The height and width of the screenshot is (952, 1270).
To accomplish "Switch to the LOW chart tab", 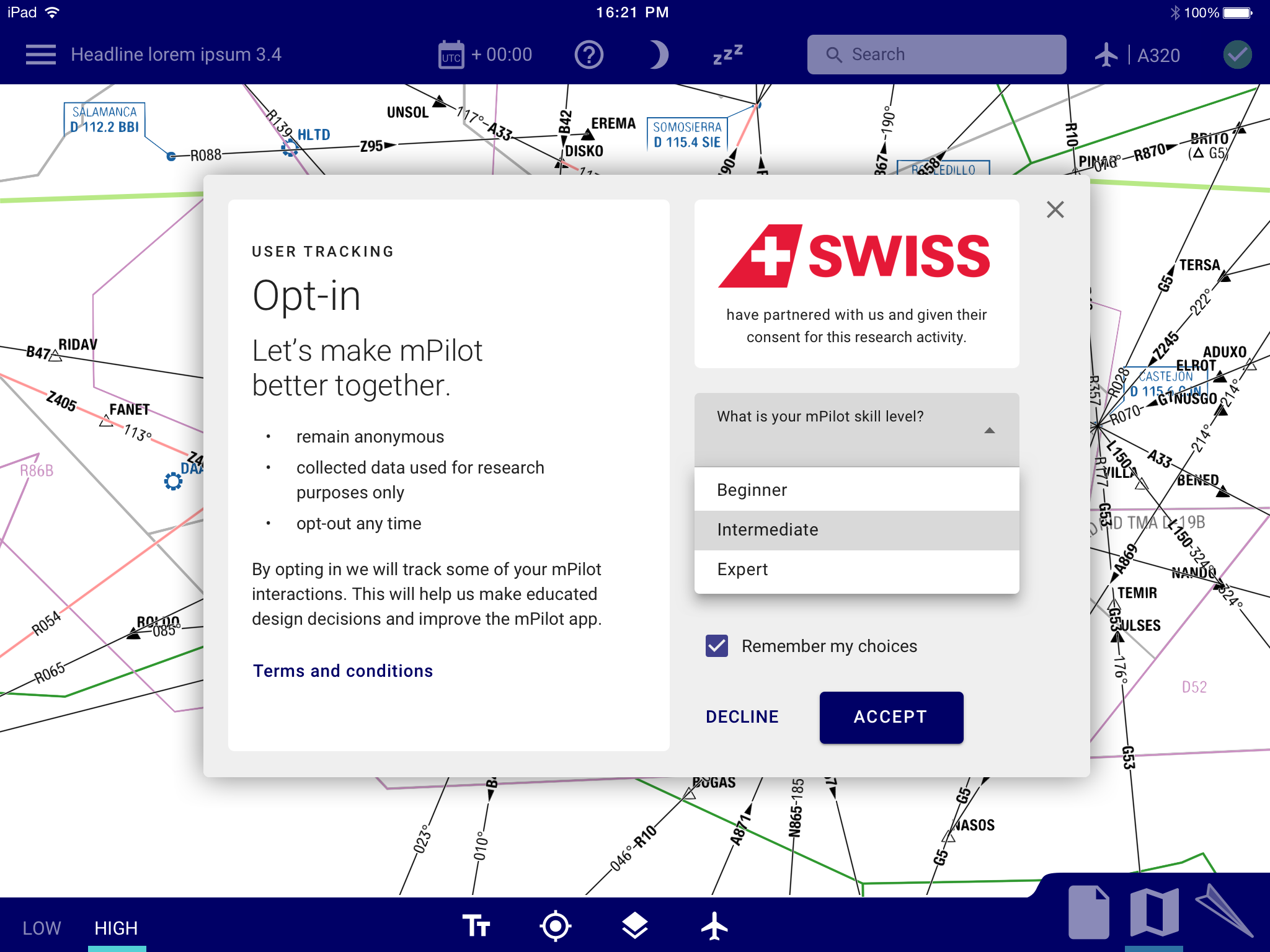I will 42,927.
